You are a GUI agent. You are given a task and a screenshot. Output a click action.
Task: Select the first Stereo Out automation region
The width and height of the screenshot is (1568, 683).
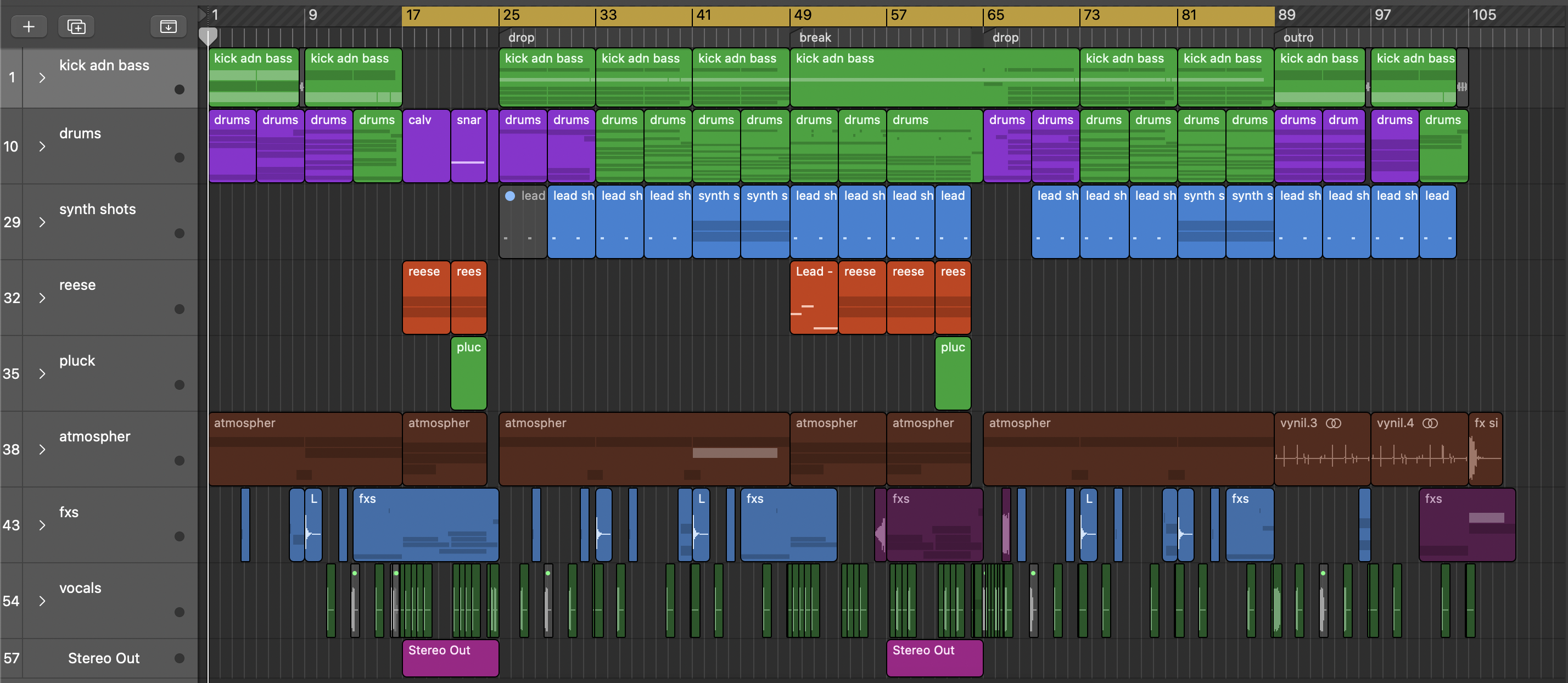450,658
